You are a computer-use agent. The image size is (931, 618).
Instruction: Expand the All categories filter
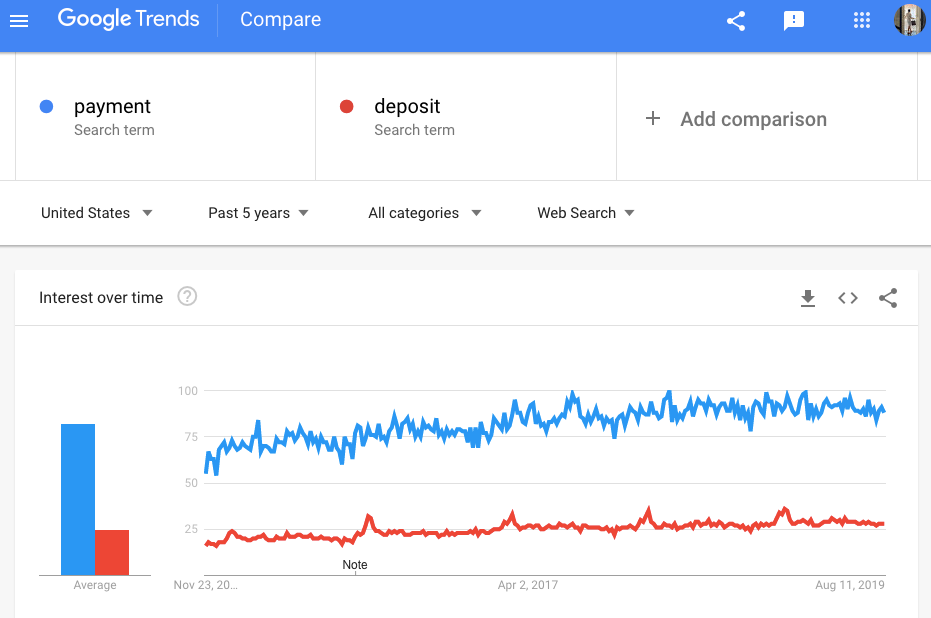pyautogui.click(x=425, y=213)
